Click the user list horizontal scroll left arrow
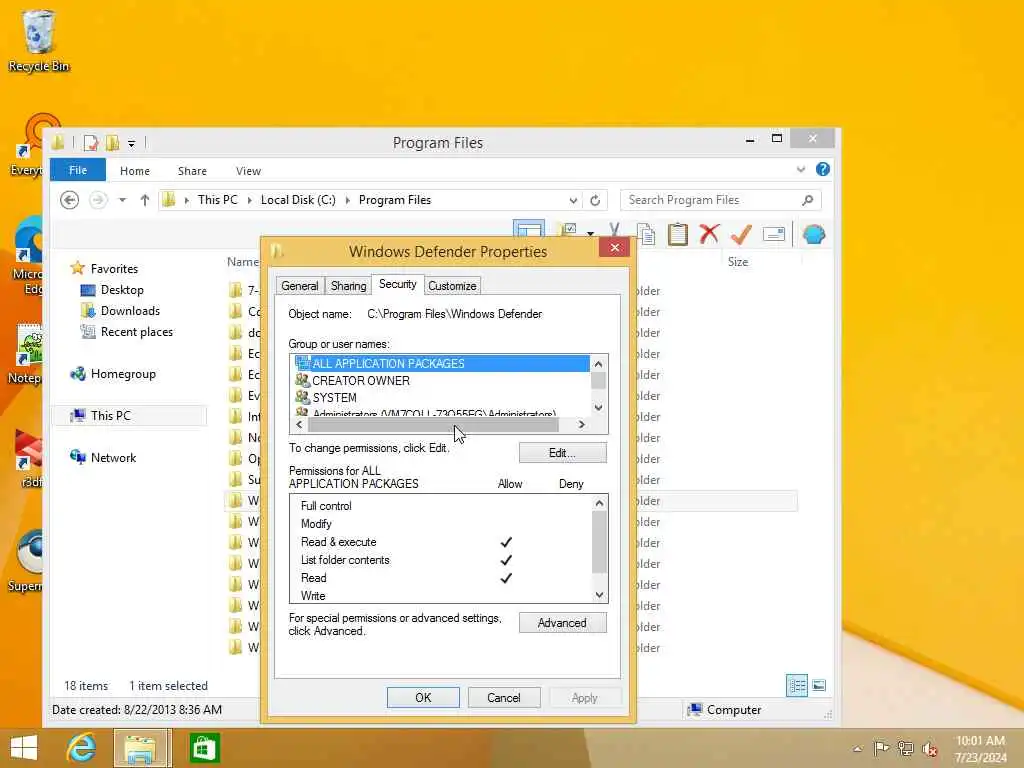The height and width of the screenshot is (768, 1024). pos(299,424)
